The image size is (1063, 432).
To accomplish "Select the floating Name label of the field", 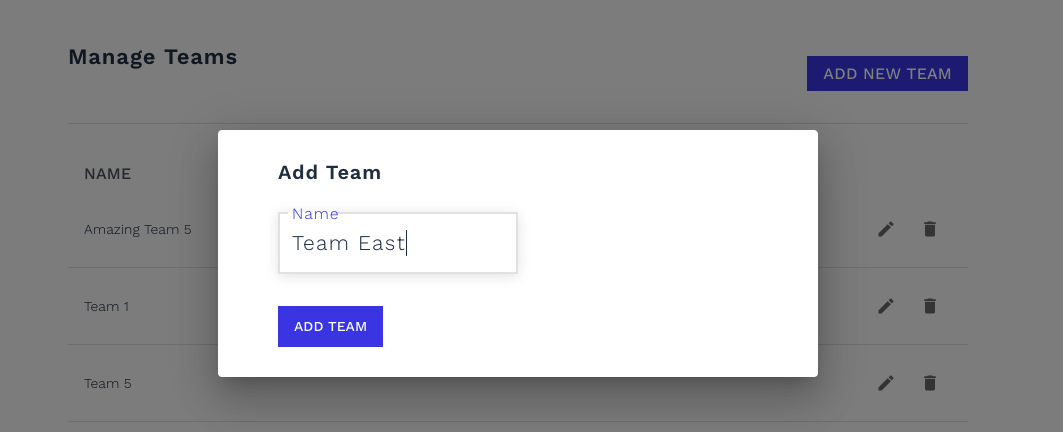I will [315, 214].
